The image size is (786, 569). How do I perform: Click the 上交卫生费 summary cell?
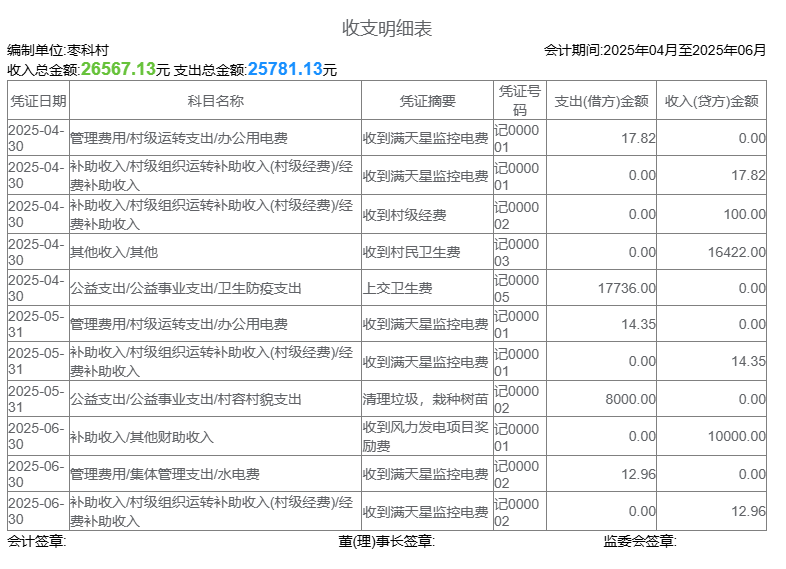point(397,288)
